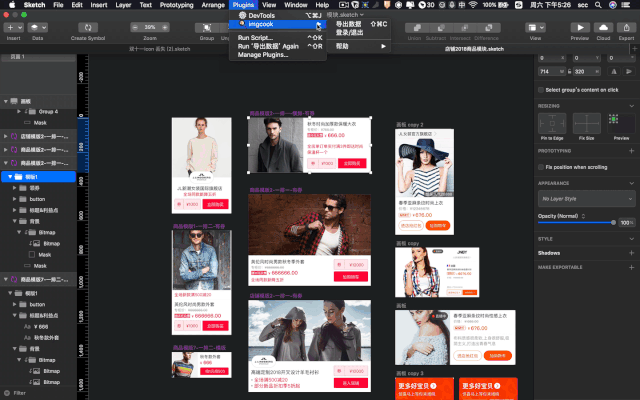The height and width of the screenshot is (400, 640).
Task: Add a new document tab with plus
Action: [x=635, y=49]
